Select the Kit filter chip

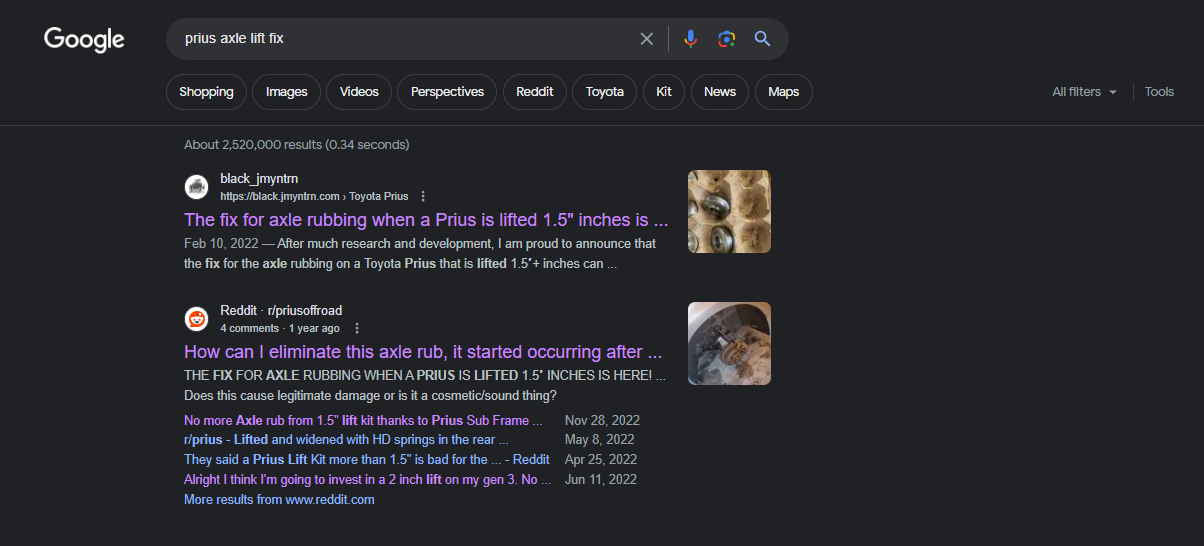(664, 92)
